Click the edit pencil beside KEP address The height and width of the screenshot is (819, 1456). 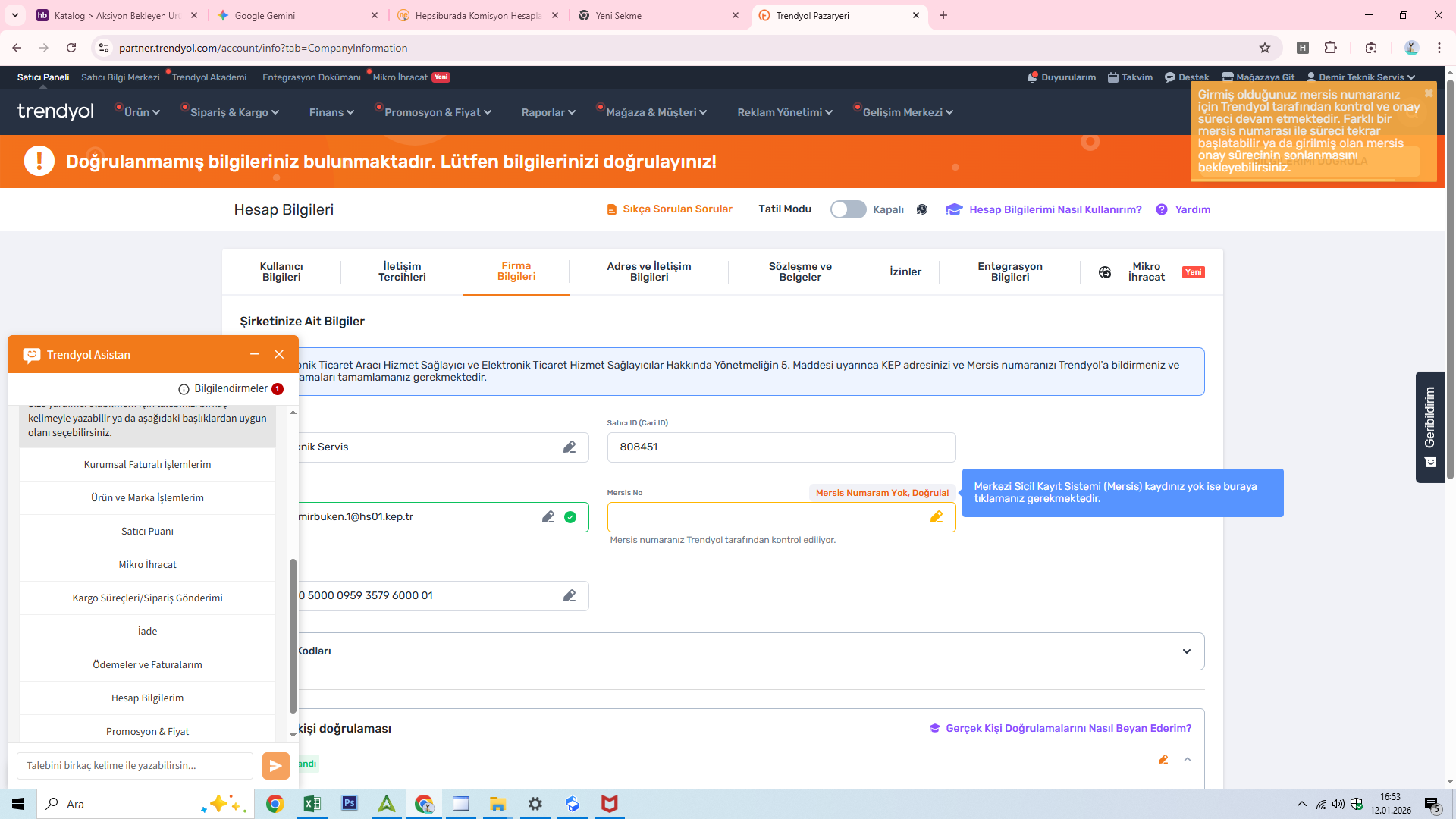548,517
